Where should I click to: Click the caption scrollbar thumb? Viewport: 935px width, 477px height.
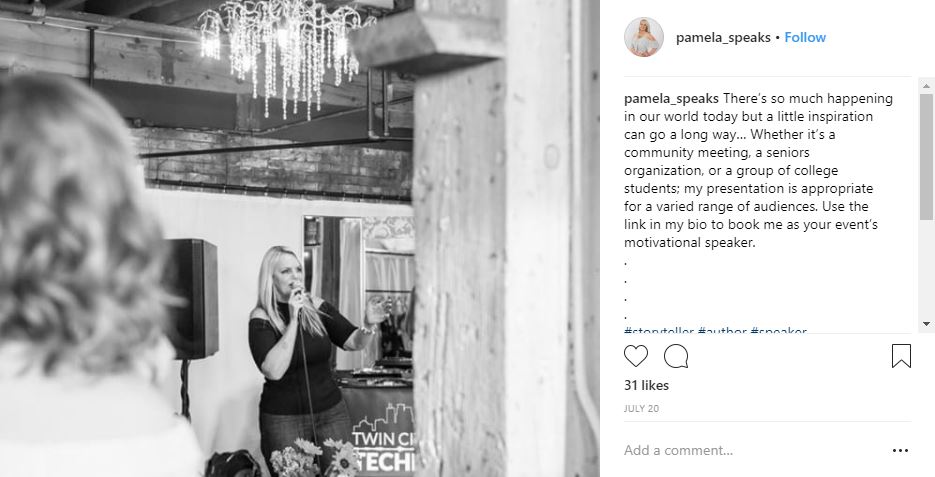coord(926,156)
